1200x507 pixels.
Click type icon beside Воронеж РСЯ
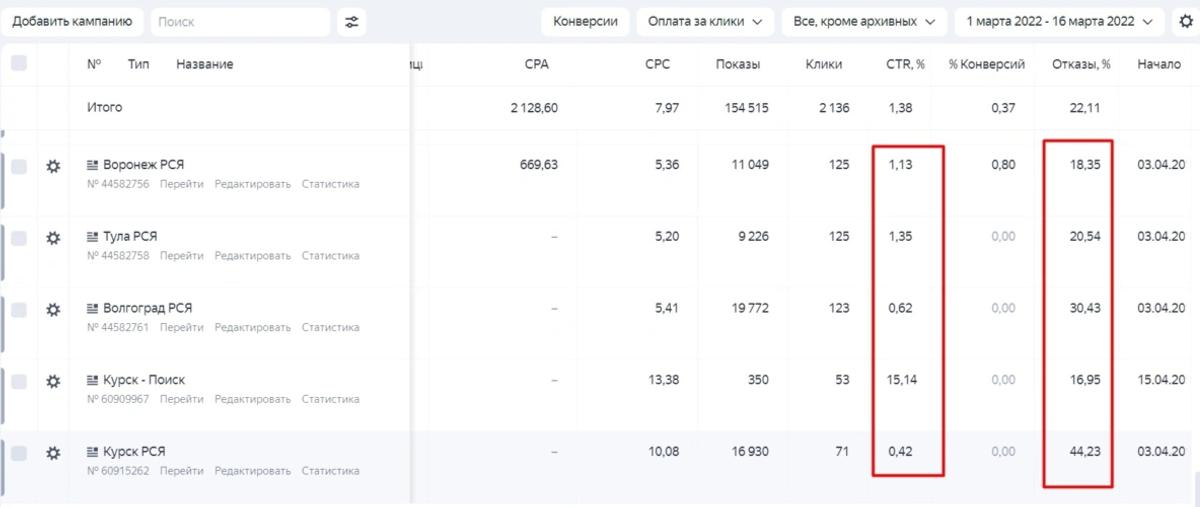93,165
